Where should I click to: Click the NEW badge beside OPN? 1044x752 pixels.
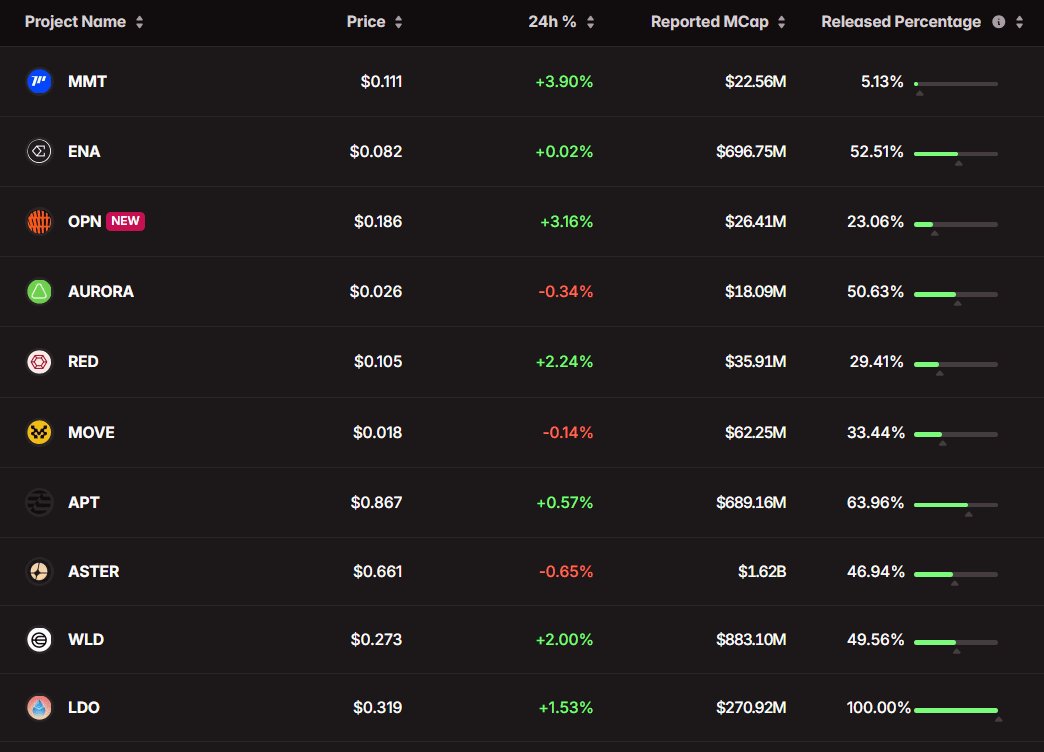pyautogui.click(x=126, y=221)
